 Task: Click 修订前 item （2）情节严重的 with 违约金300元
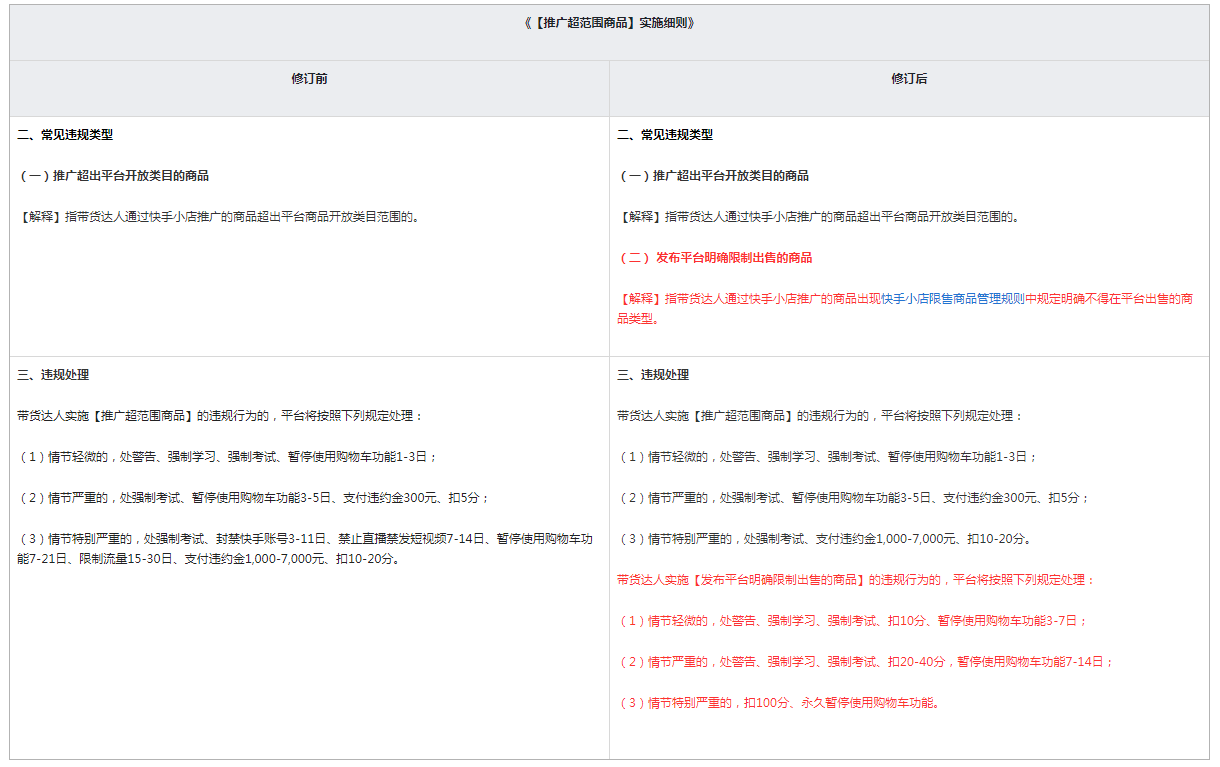click(x=253, y=498)
